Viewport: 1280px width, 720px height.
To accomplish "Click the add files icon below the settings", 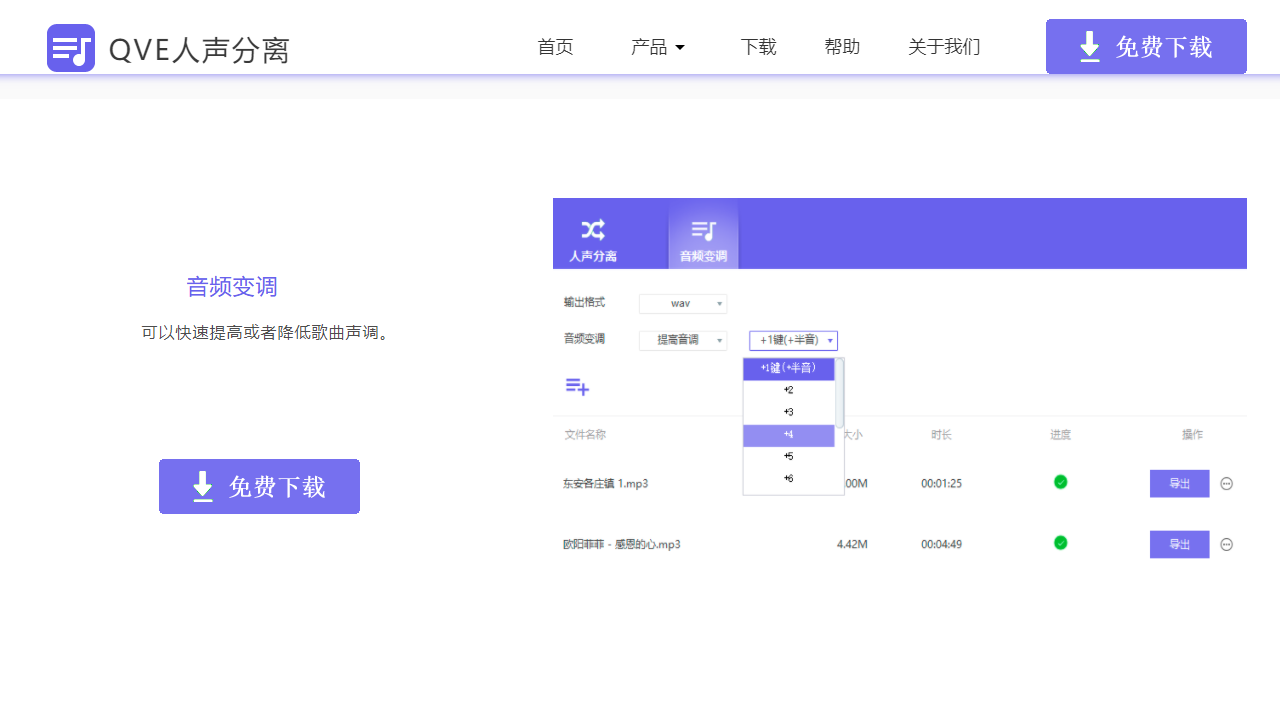I will [577, 387].
